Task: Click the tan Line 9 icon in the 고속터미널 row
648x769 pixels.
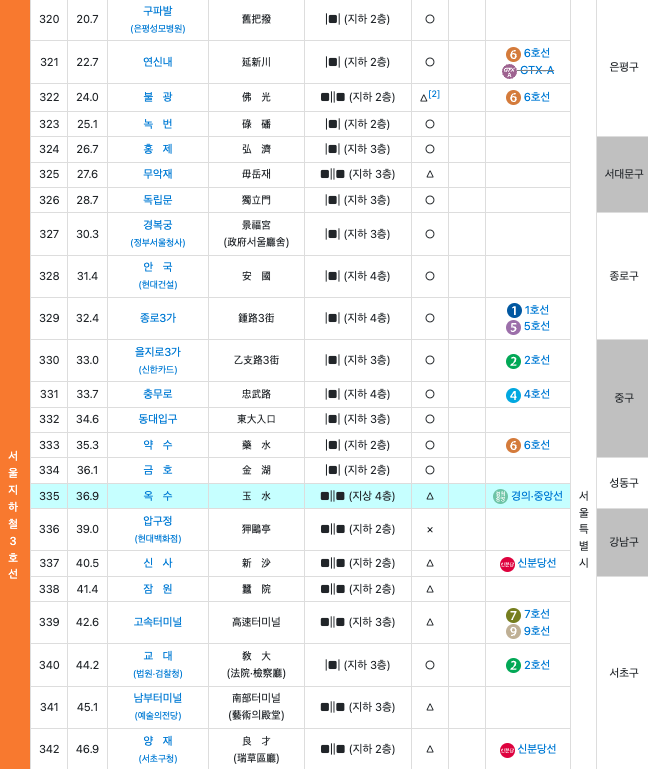Action: click(513, 632)
